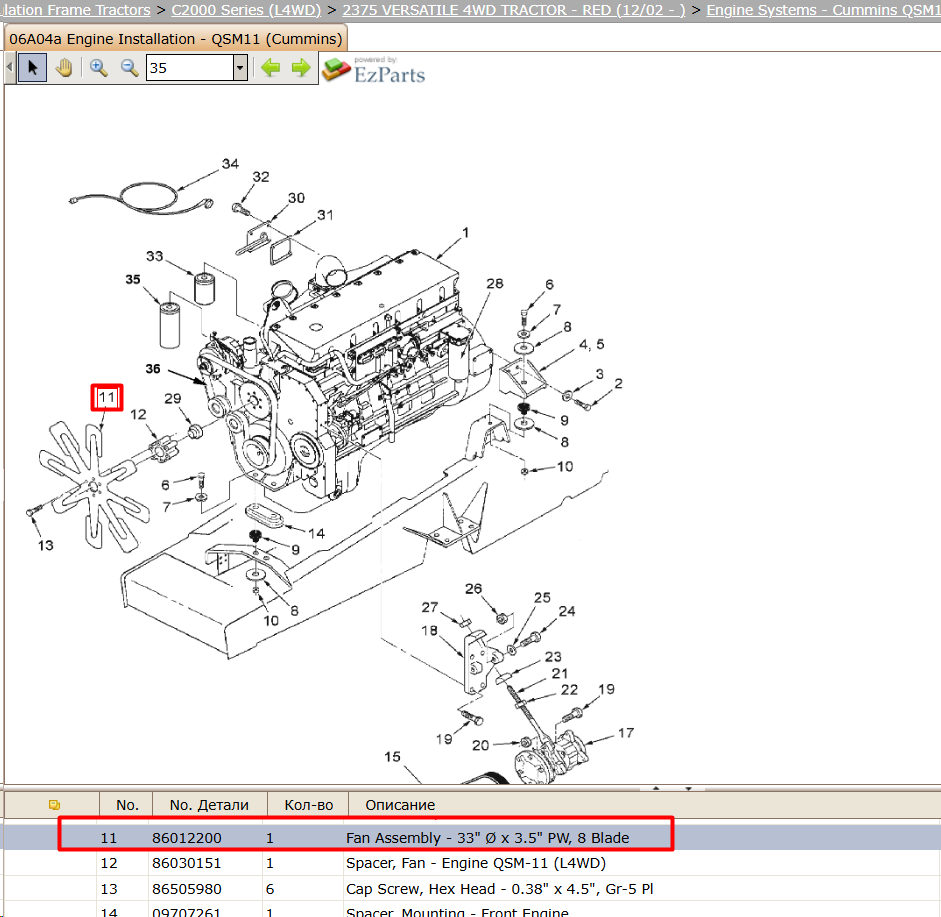Open Articulation Frame Tractors breadcrumb link
The height and width of the screenshot is (917, 941).
(76, 10)
